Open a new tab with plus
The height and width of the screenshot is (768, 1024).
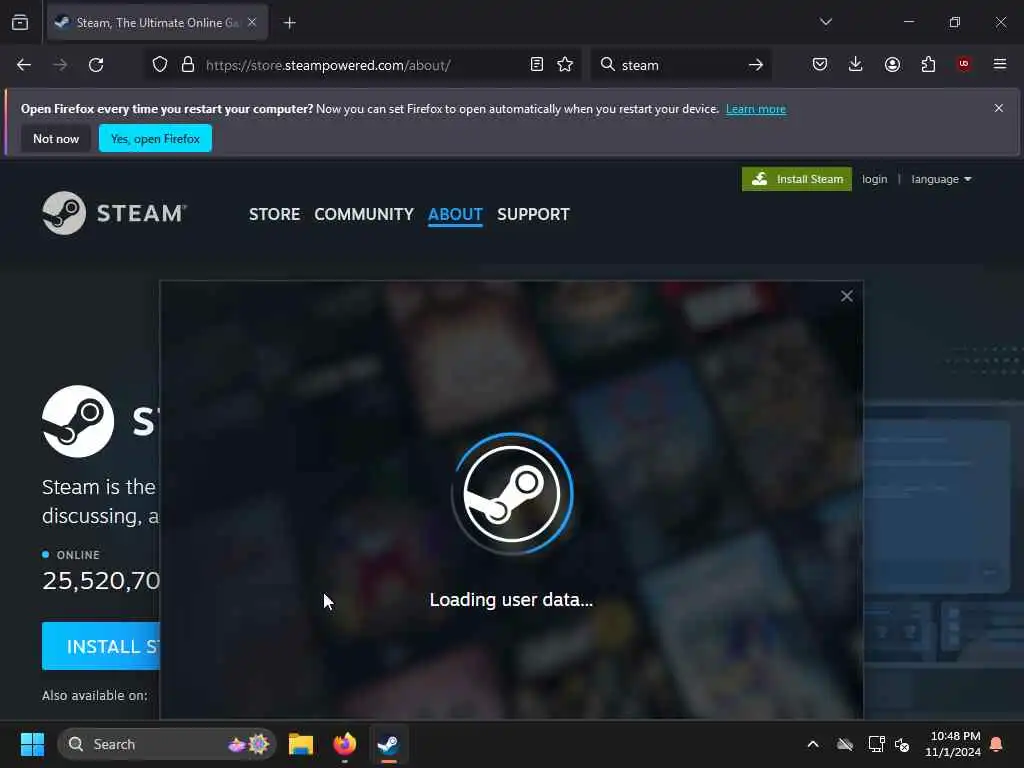click(289, 23)
